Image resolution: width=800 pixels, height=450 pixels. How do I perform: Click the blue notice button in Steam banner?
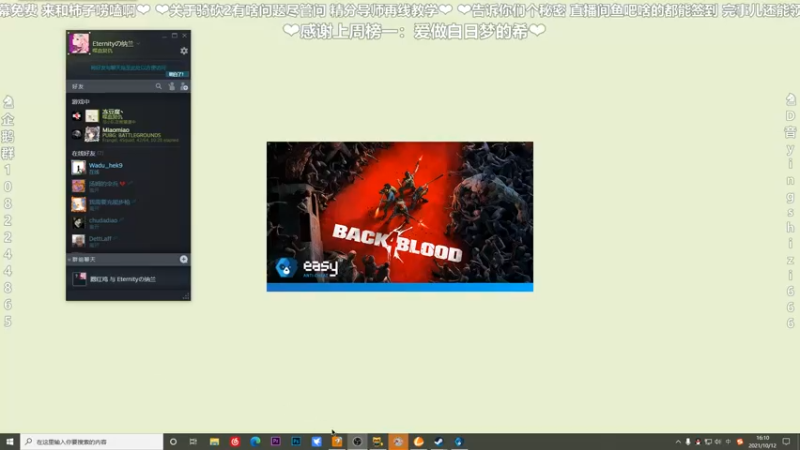[x=176, y=74]
